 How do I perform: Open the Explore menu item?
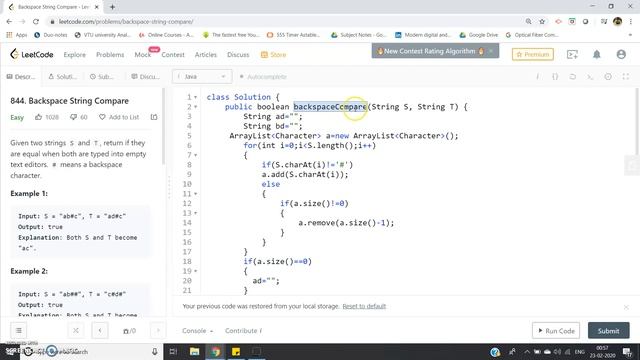pos(75,55)
